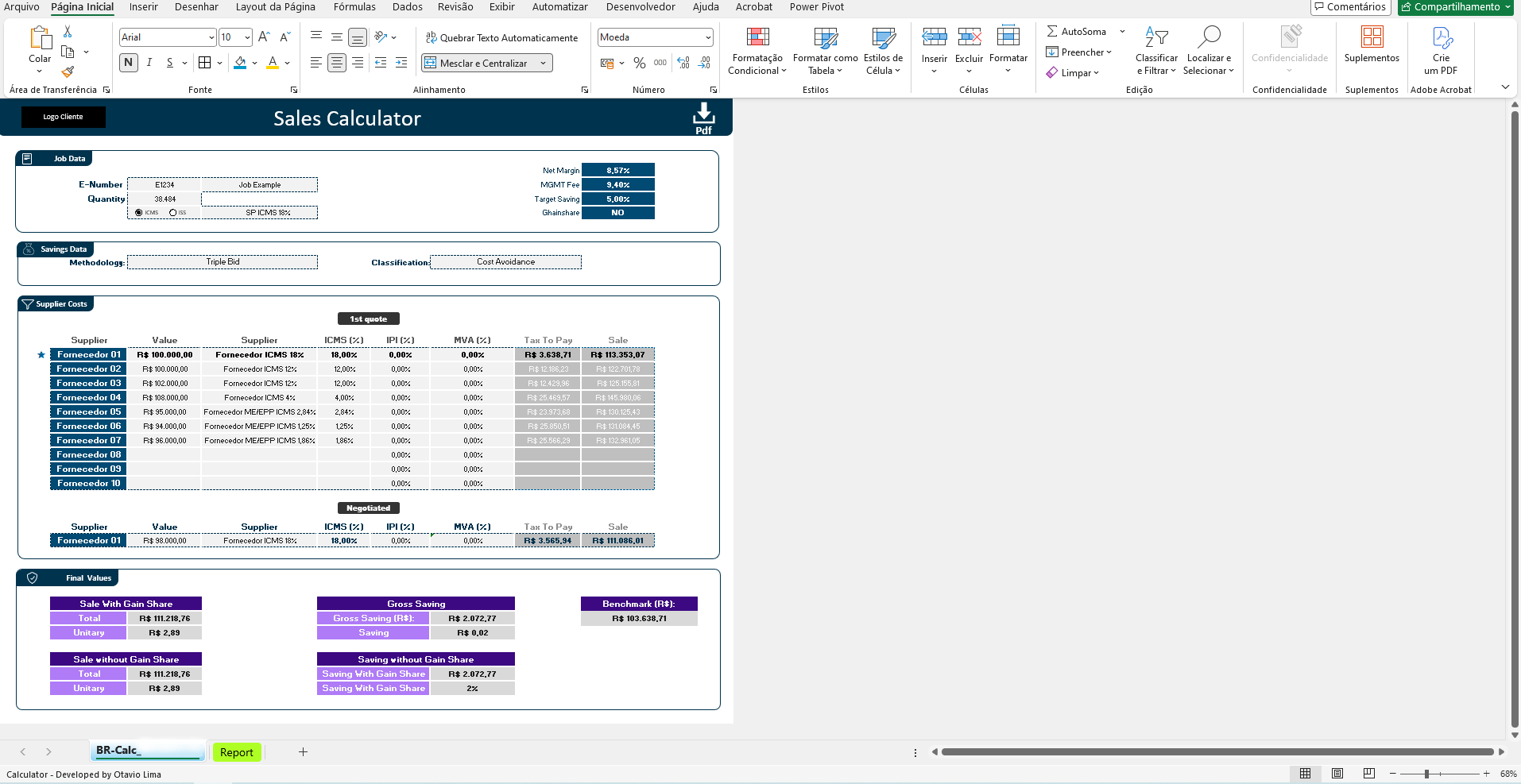Click the Suplementos add-ins icon

point(1372,37)
